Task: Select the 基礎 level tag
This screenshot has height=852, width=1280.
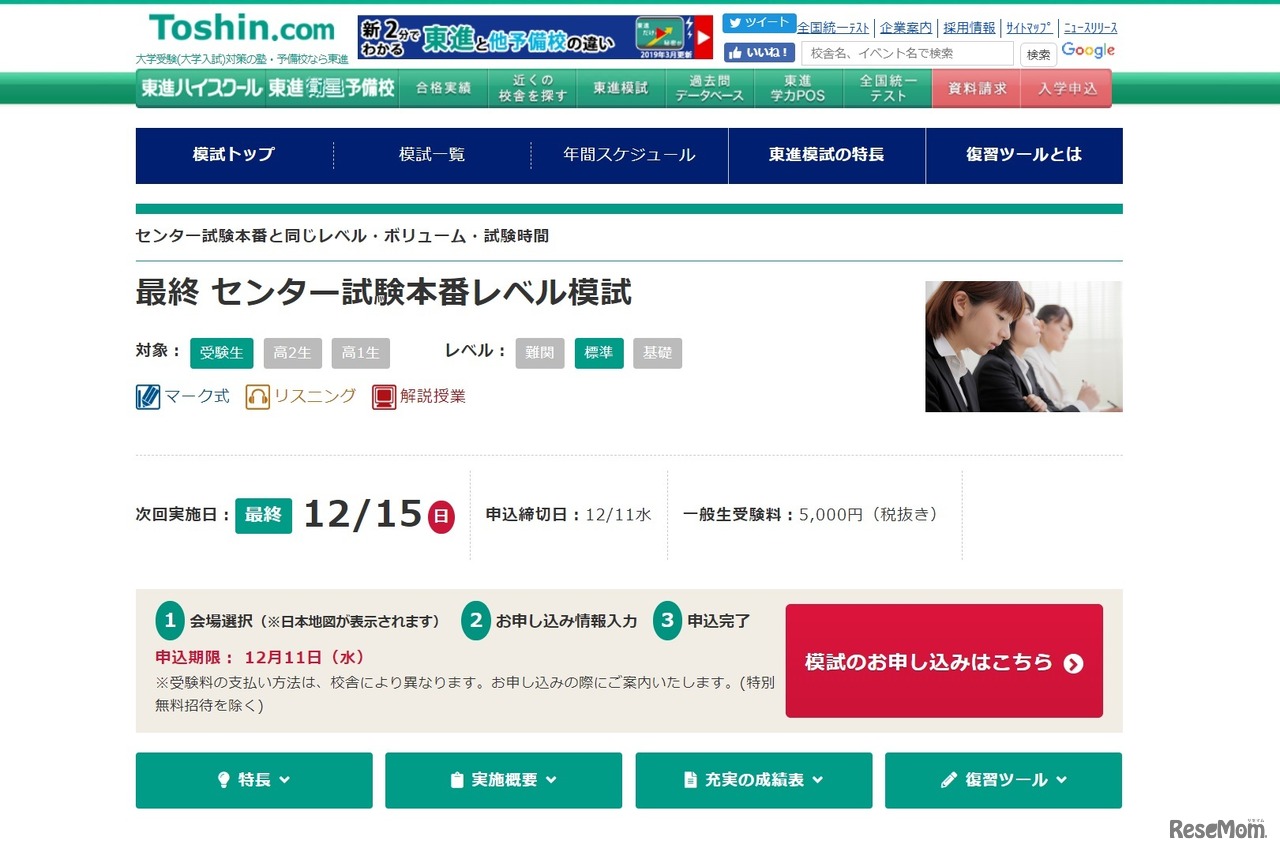Action: (x=657, y=353)
